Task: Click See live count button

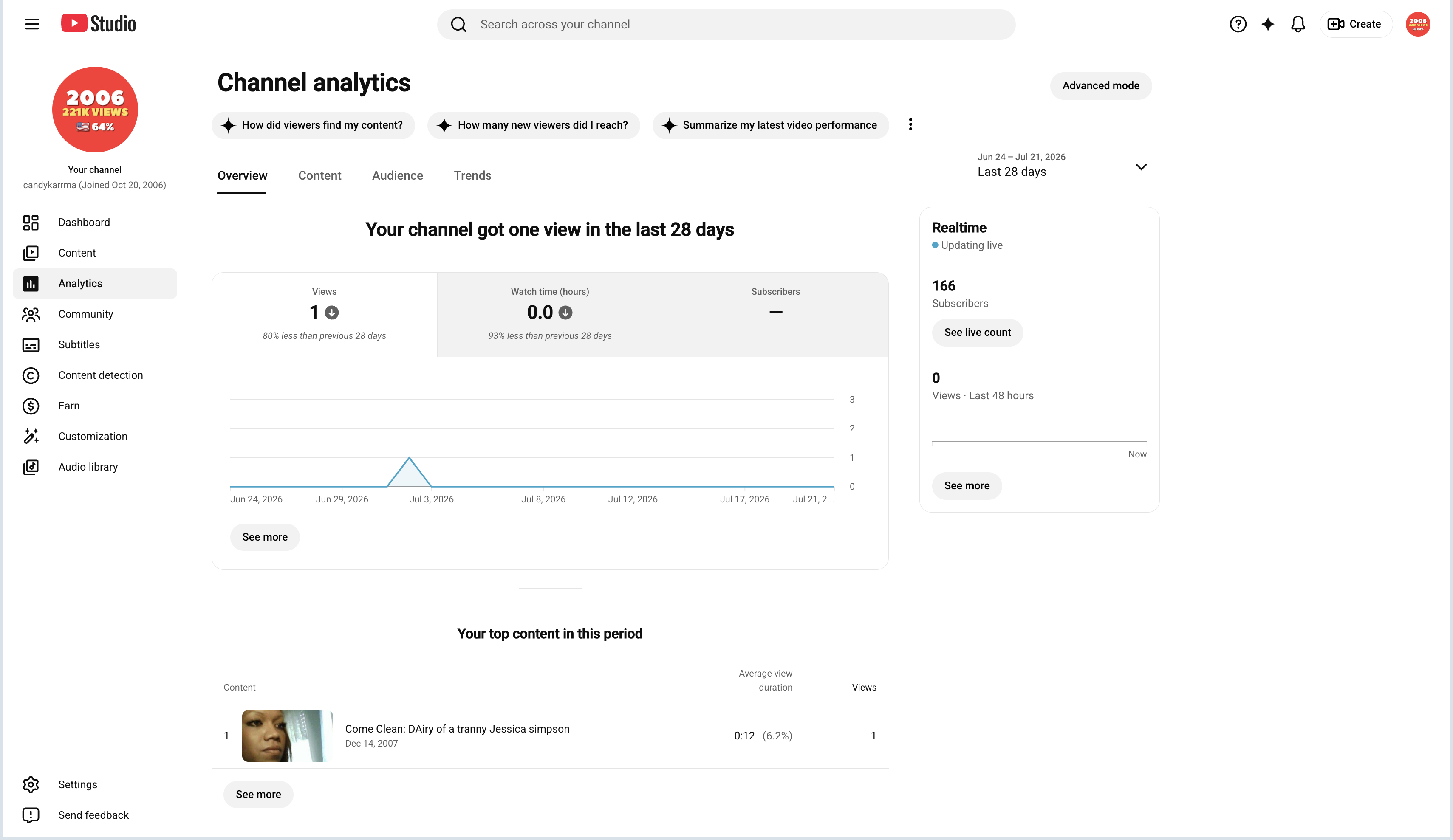Action: (x=977, y=333)
